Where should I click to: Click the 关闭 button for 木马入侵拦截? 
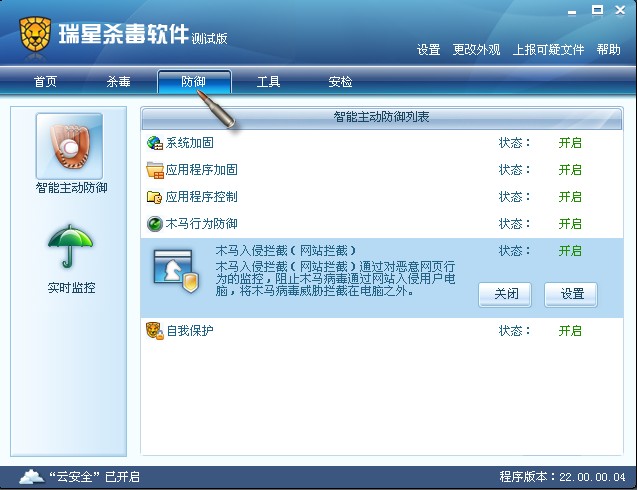tap(505, 294)
